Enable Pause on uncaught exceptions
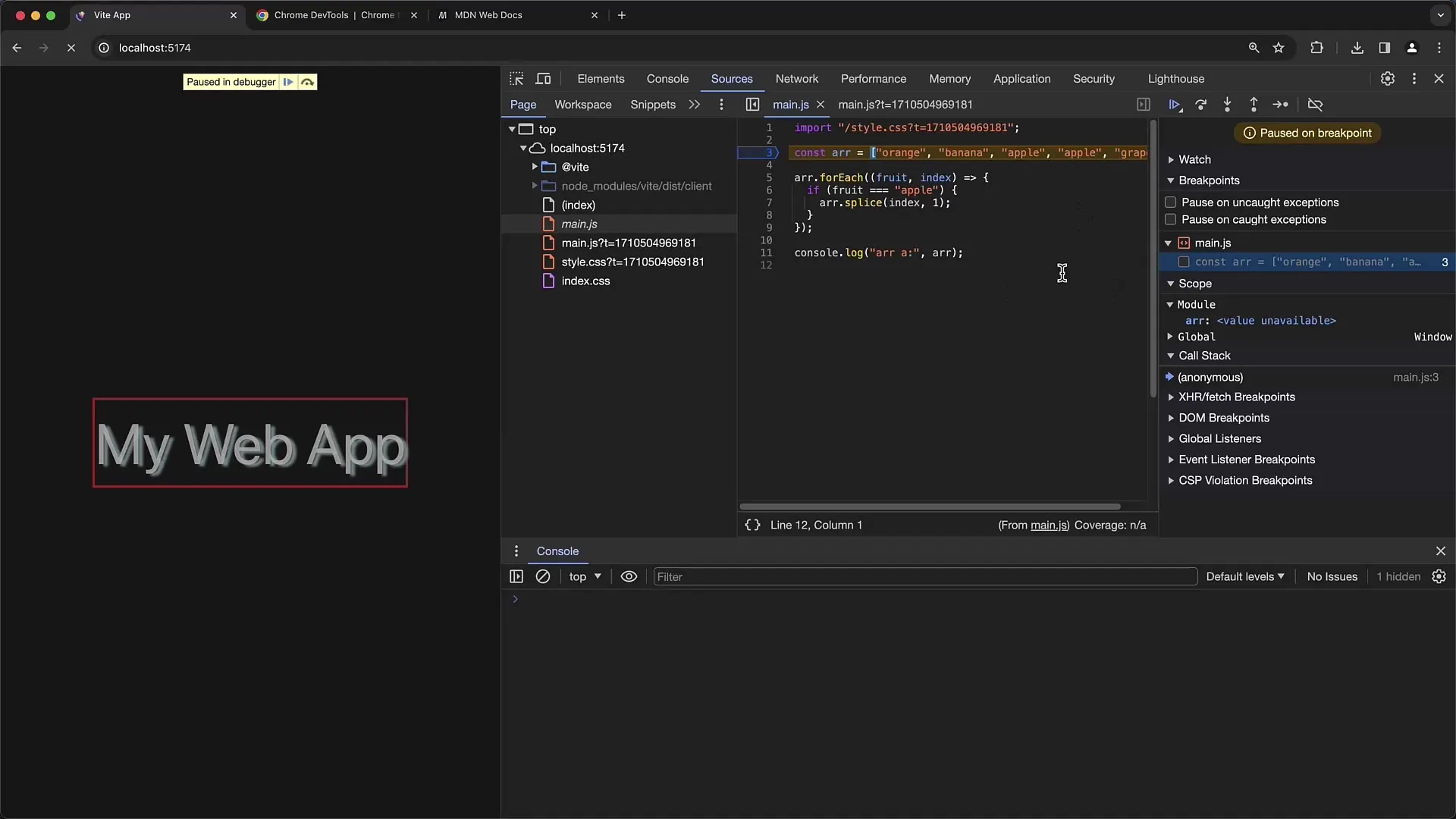The width and height of the screenshot is (1456, 819). click(x=1171, y=202)
